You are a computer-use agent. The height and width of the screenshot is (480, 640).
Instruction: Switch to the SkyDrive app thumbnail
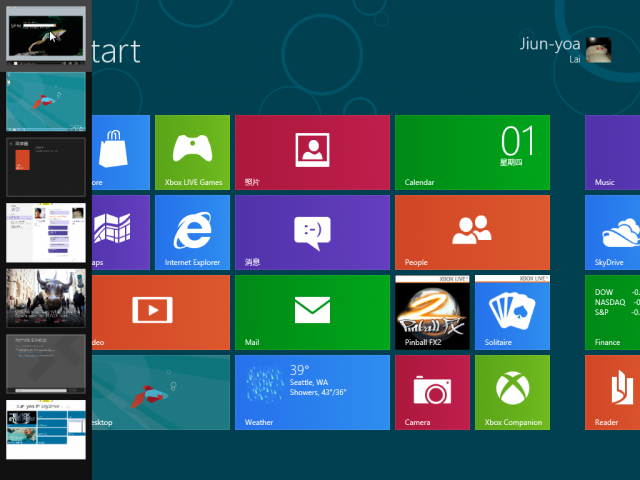(46, 429)
